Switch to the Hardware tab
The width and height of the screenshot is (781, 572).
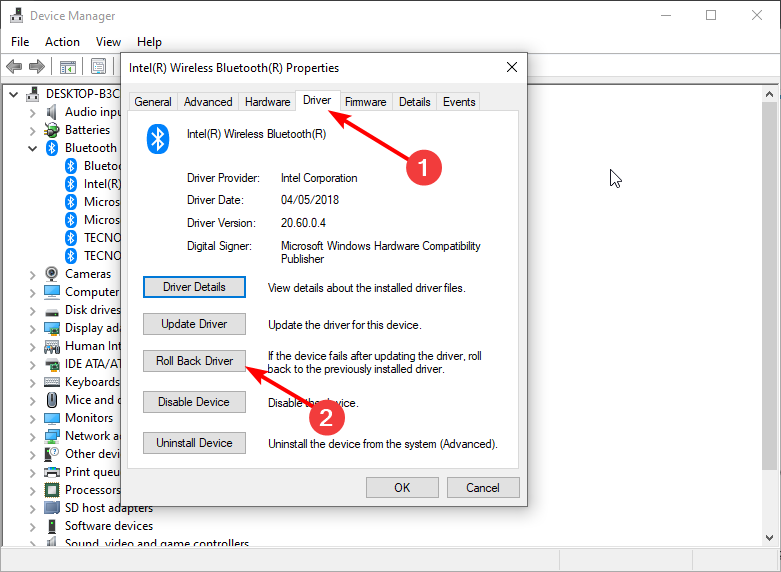coord(267,102)
